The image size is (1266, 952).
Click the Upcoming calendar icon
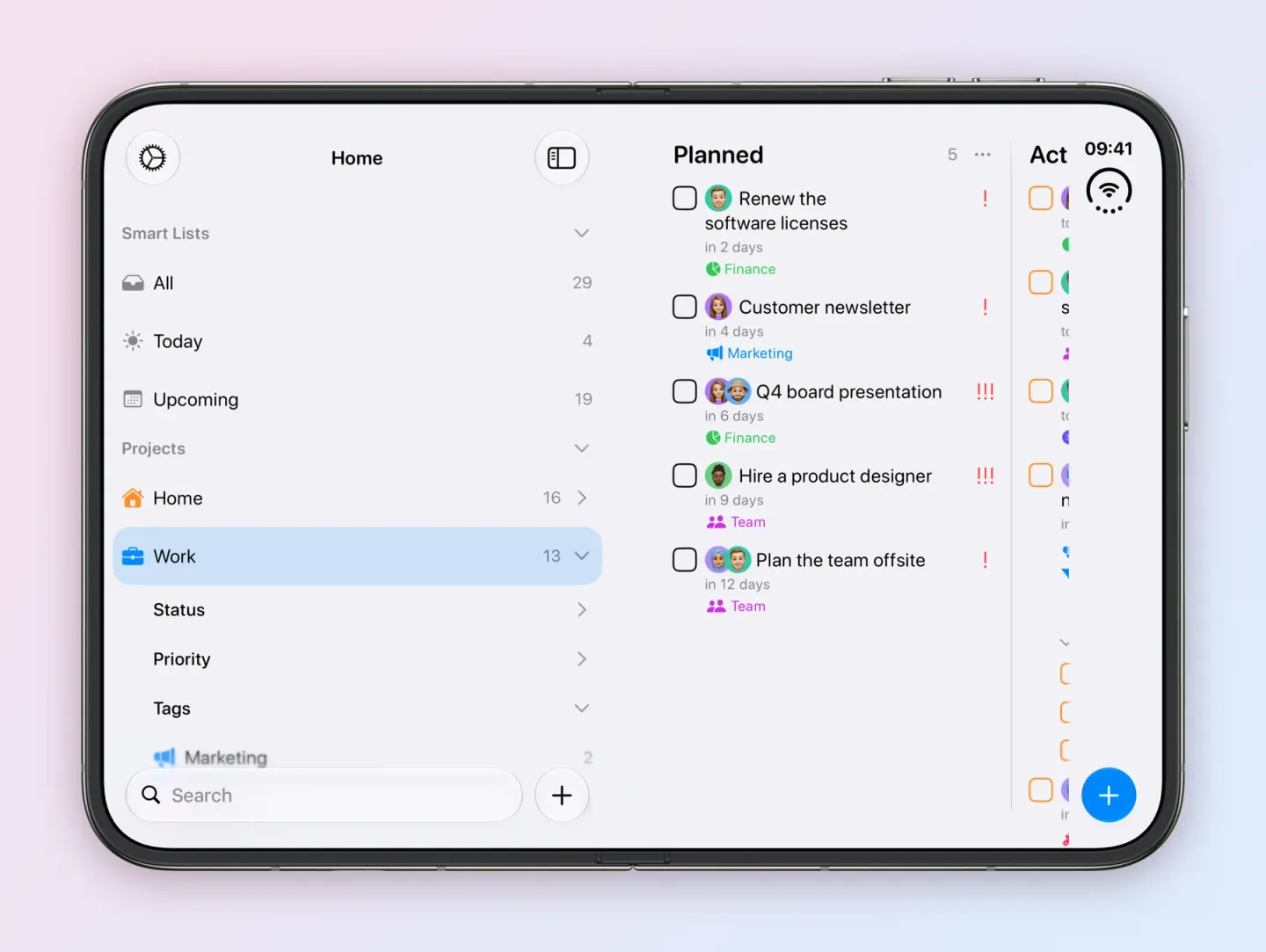point(133,399)
